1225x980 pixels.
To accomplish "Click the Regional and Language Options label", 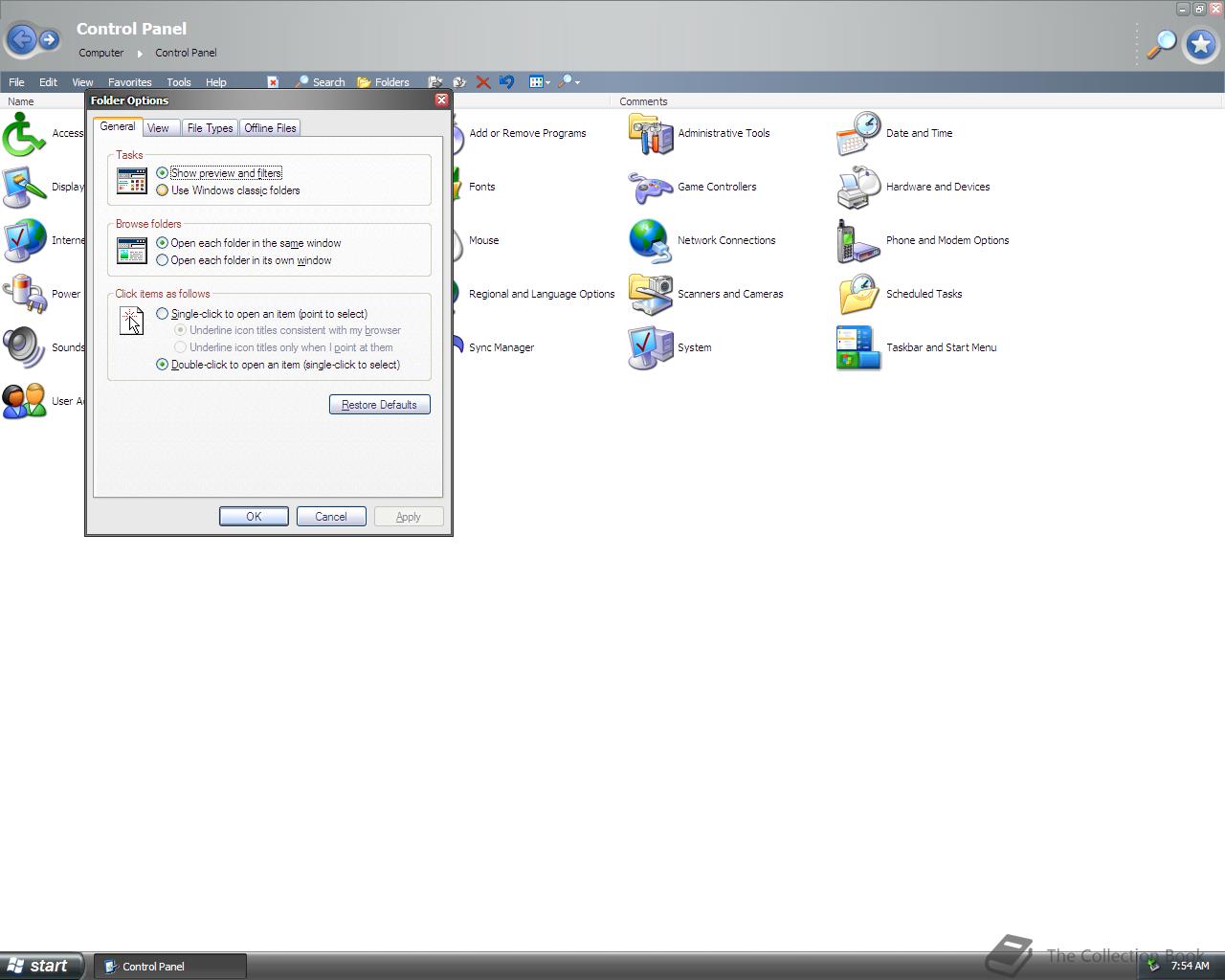I will click(542, 294).
